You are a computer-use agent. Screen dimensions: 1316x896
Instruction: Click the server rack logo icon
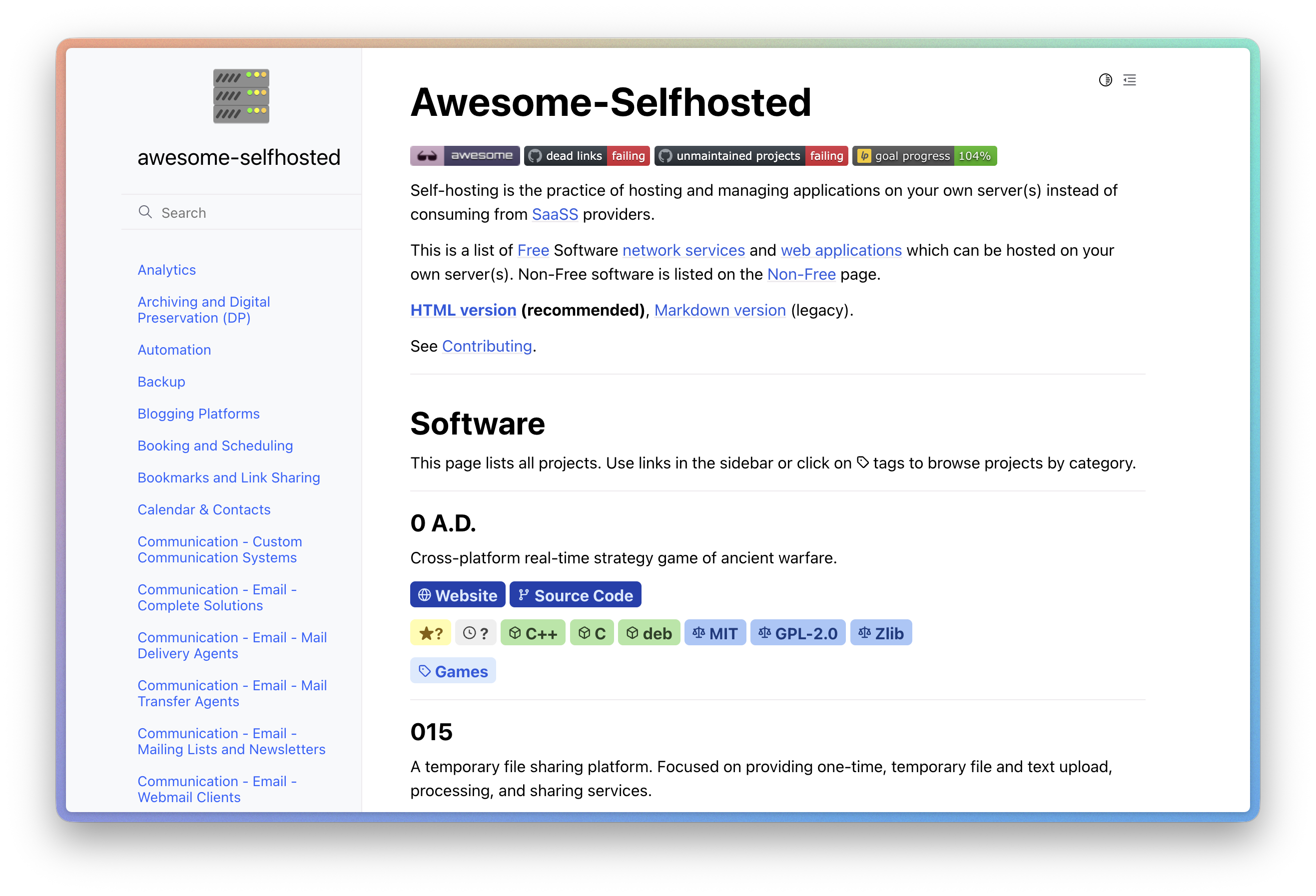coord(241,96)
